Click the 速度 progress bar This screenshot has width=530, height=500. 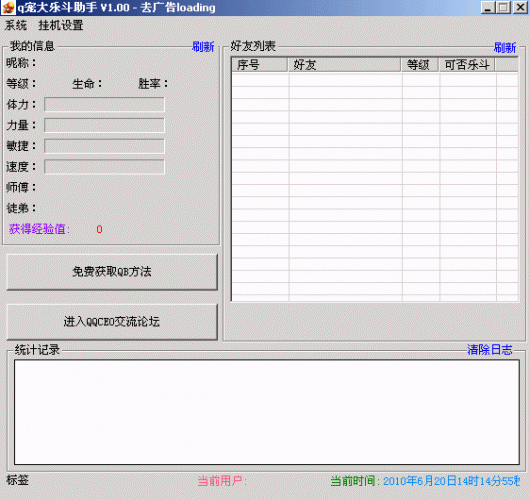(x=104, y=167)
